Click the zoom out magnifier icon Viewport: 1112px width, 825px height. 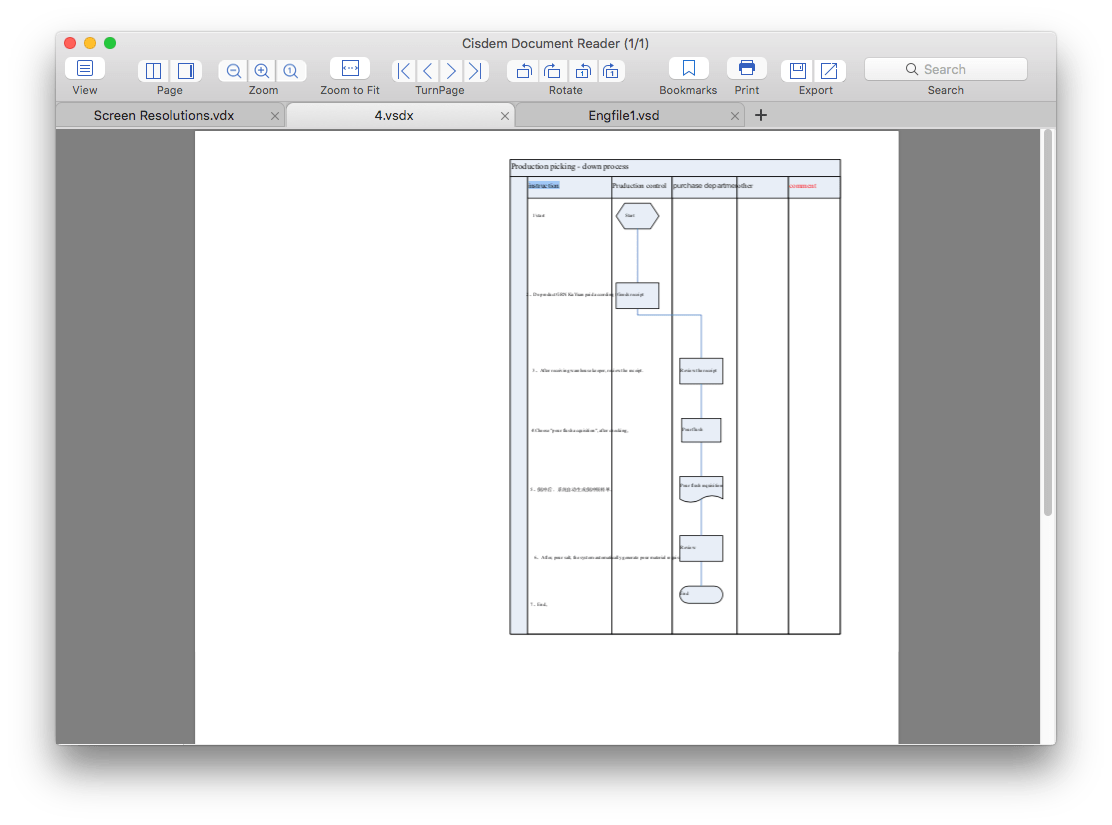234,70
